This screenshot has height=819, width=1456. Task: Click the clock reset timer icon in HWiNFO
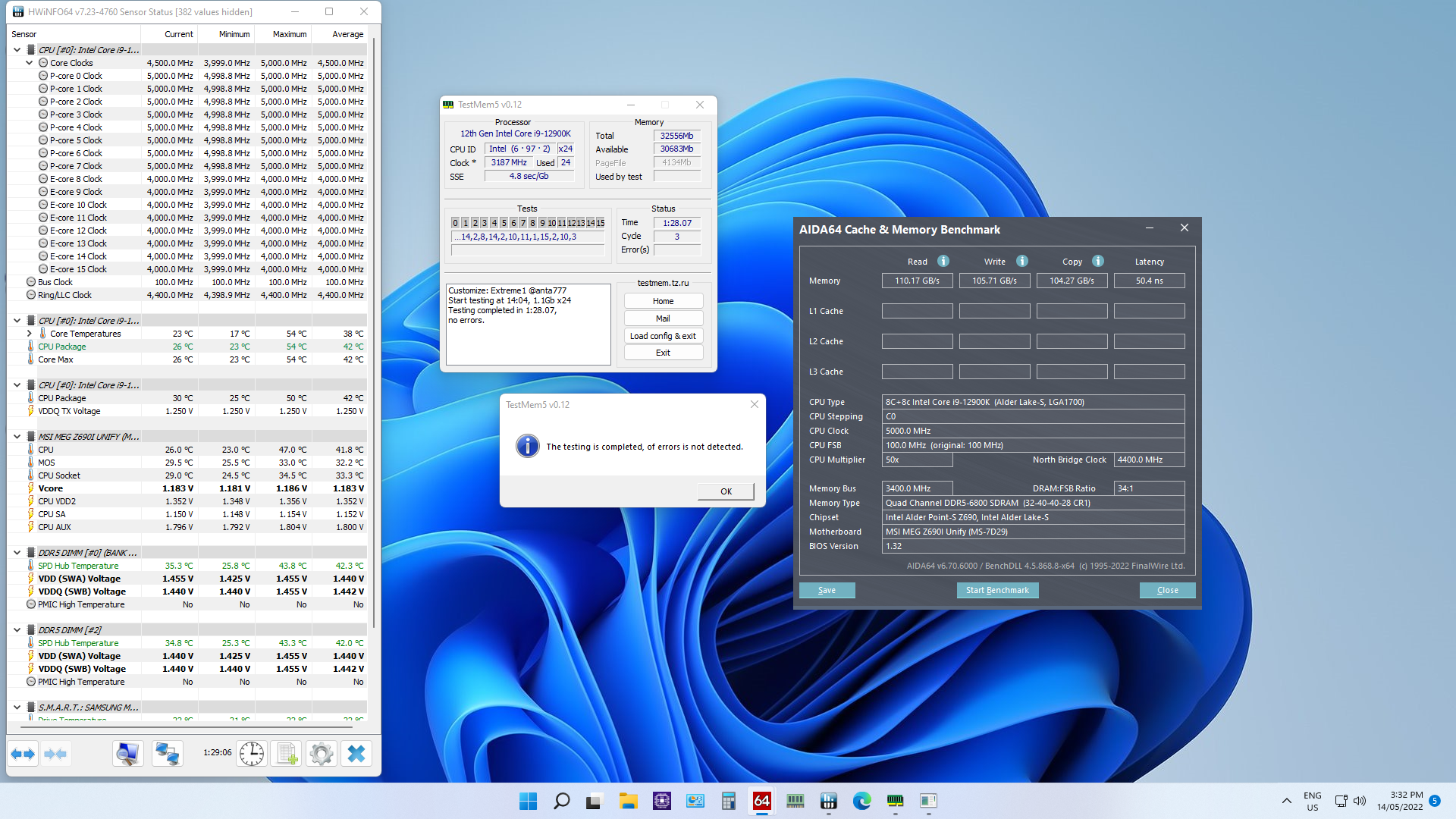pyautogui.click(x=252, y=754)
